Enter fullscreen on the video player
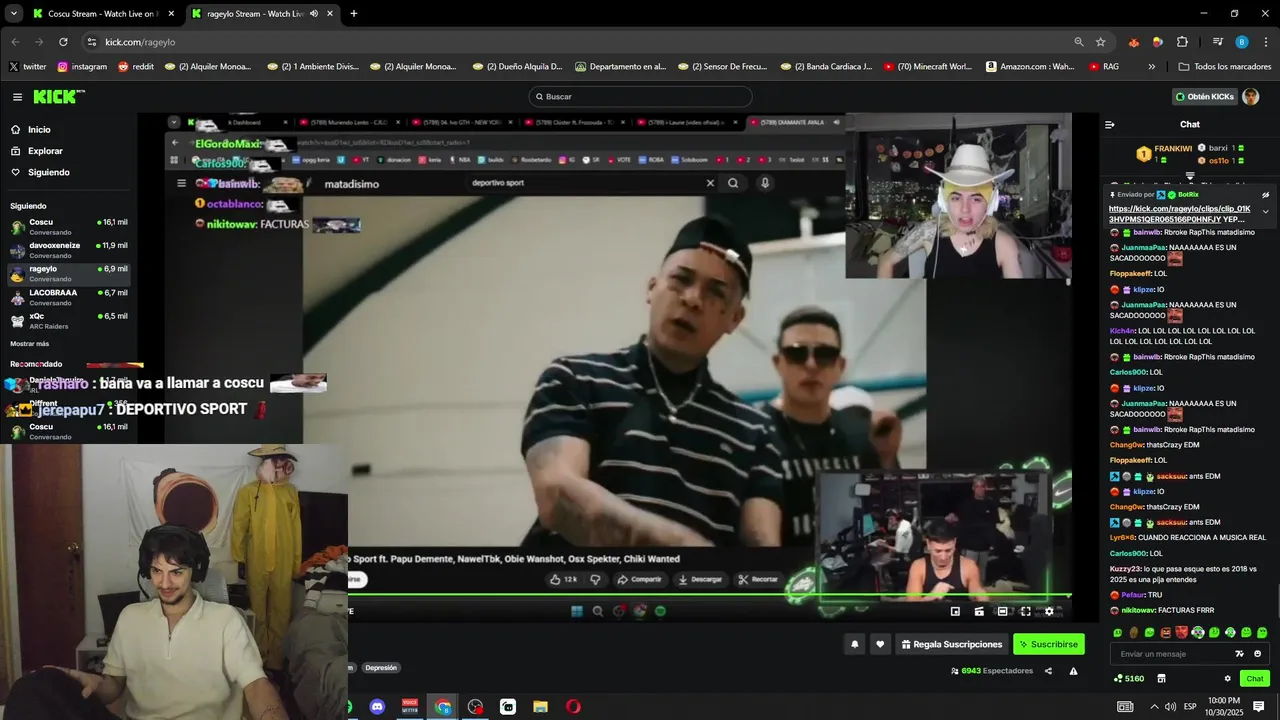Screen dimensions: 1280x720 [1025, 611]
